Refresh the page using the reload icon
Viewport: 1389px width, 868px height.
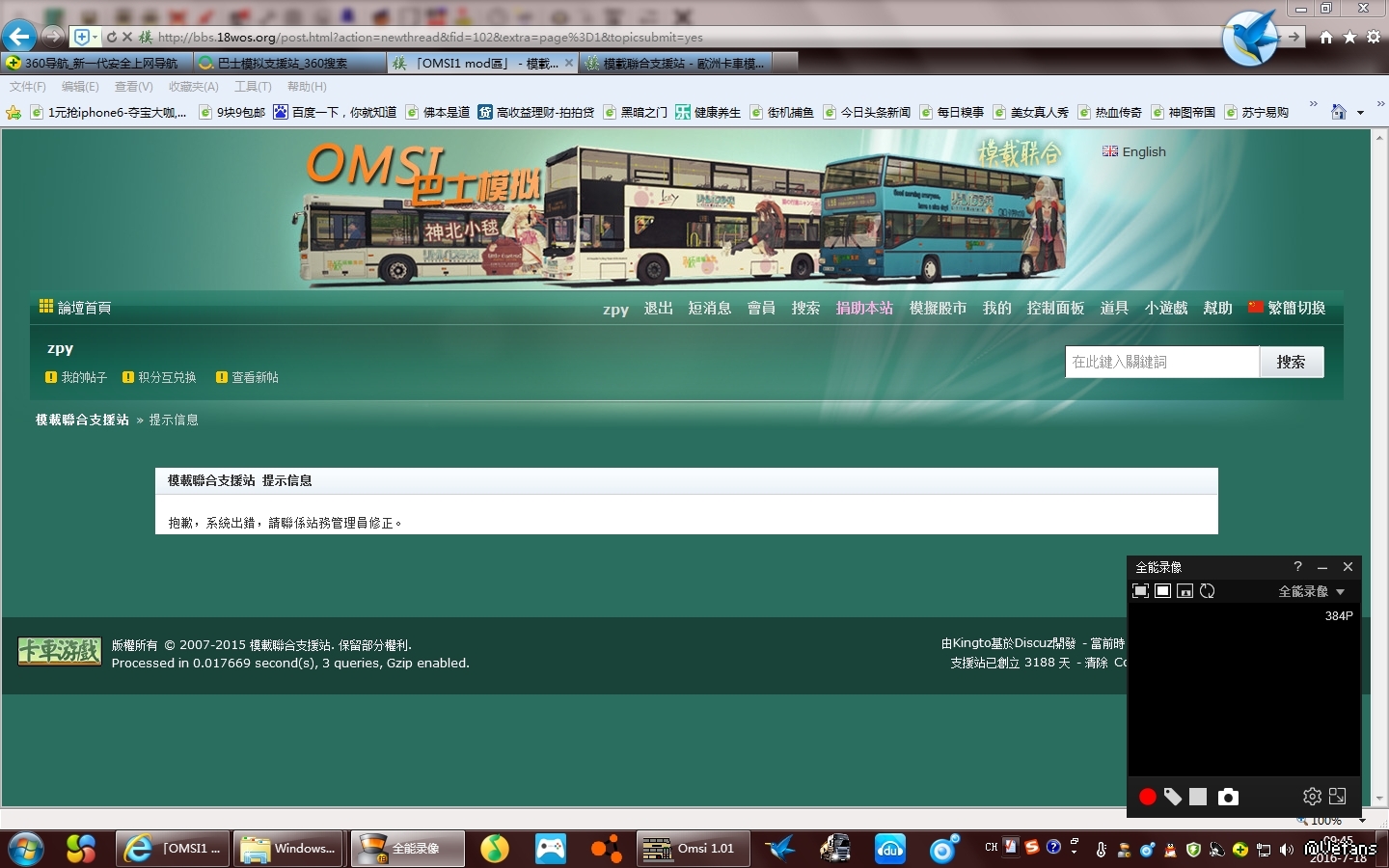[111, 37]
